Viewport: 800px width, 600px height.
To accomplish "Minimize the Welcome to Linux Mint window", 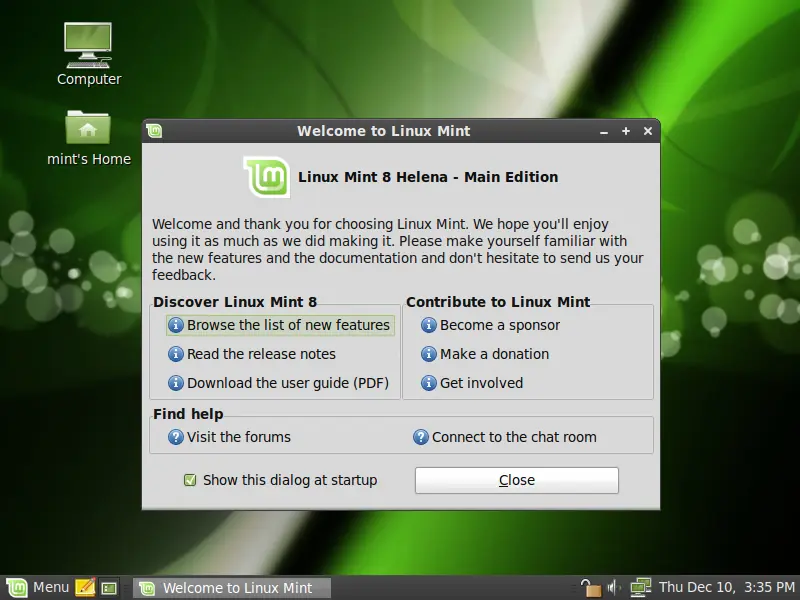I will coord(604,132).
